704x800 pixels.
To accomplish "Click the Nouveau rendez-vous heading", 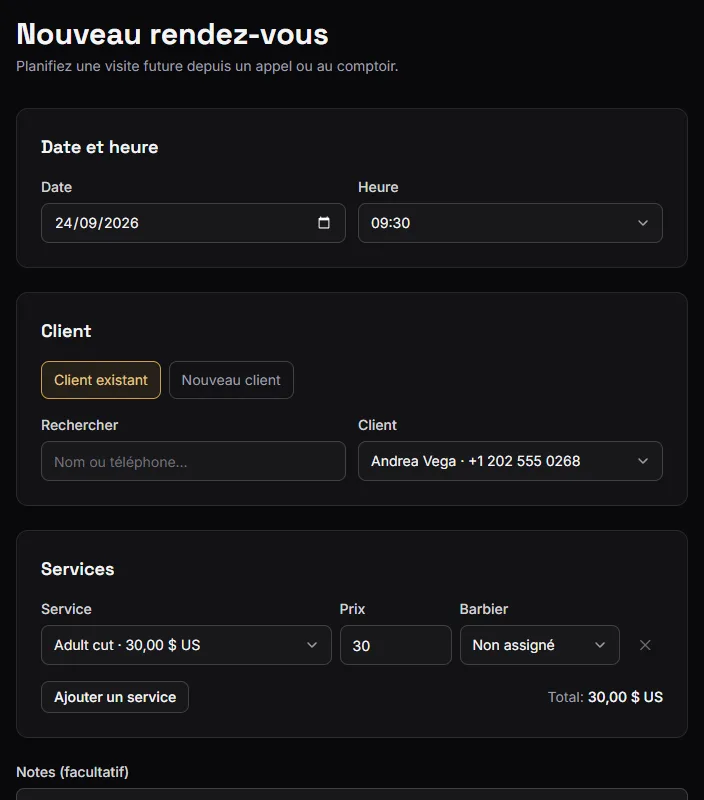I will (172, 34).
